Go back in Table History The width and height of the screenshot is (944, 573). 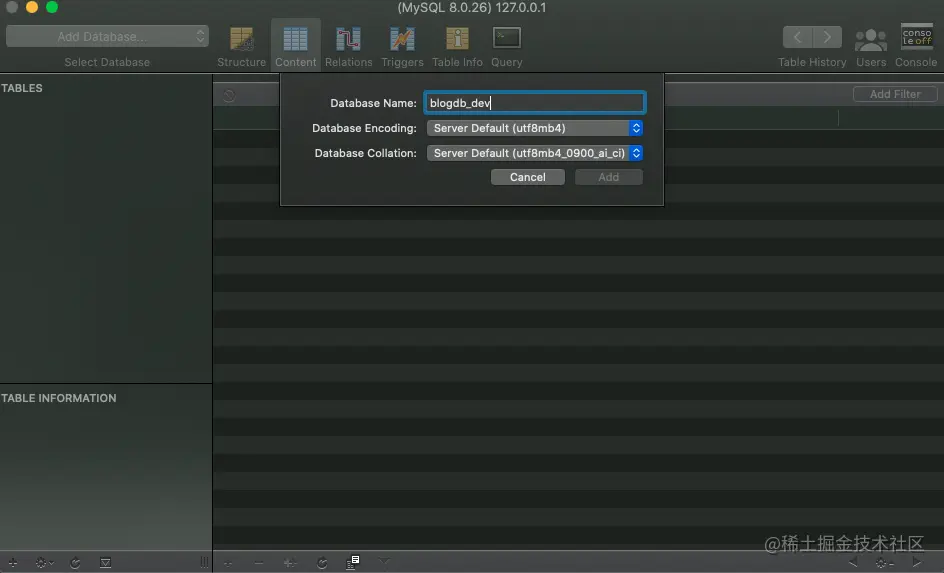pos(797,37)
